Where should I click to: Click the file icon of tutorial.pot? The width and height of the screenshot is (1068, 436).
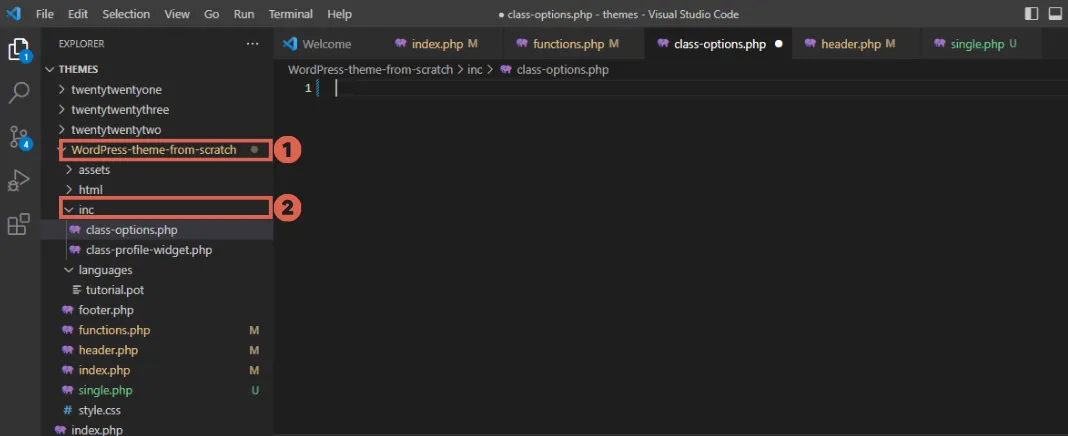(76, 290)
